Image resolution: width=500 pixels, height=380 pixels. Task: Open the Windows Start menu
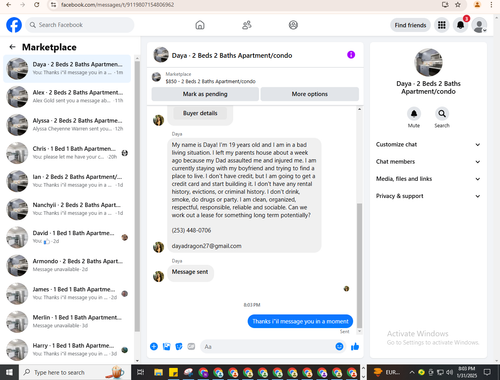[x=9, y=372]
